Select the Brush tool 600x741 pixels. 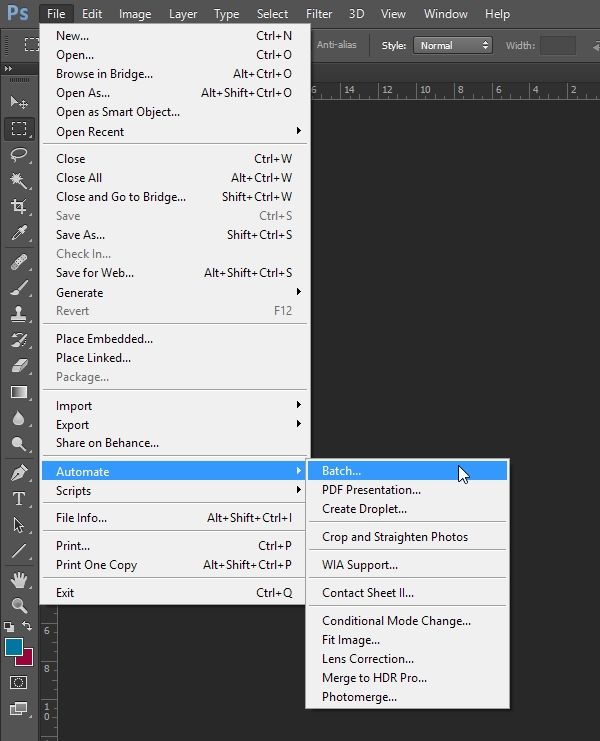[19, 288]
